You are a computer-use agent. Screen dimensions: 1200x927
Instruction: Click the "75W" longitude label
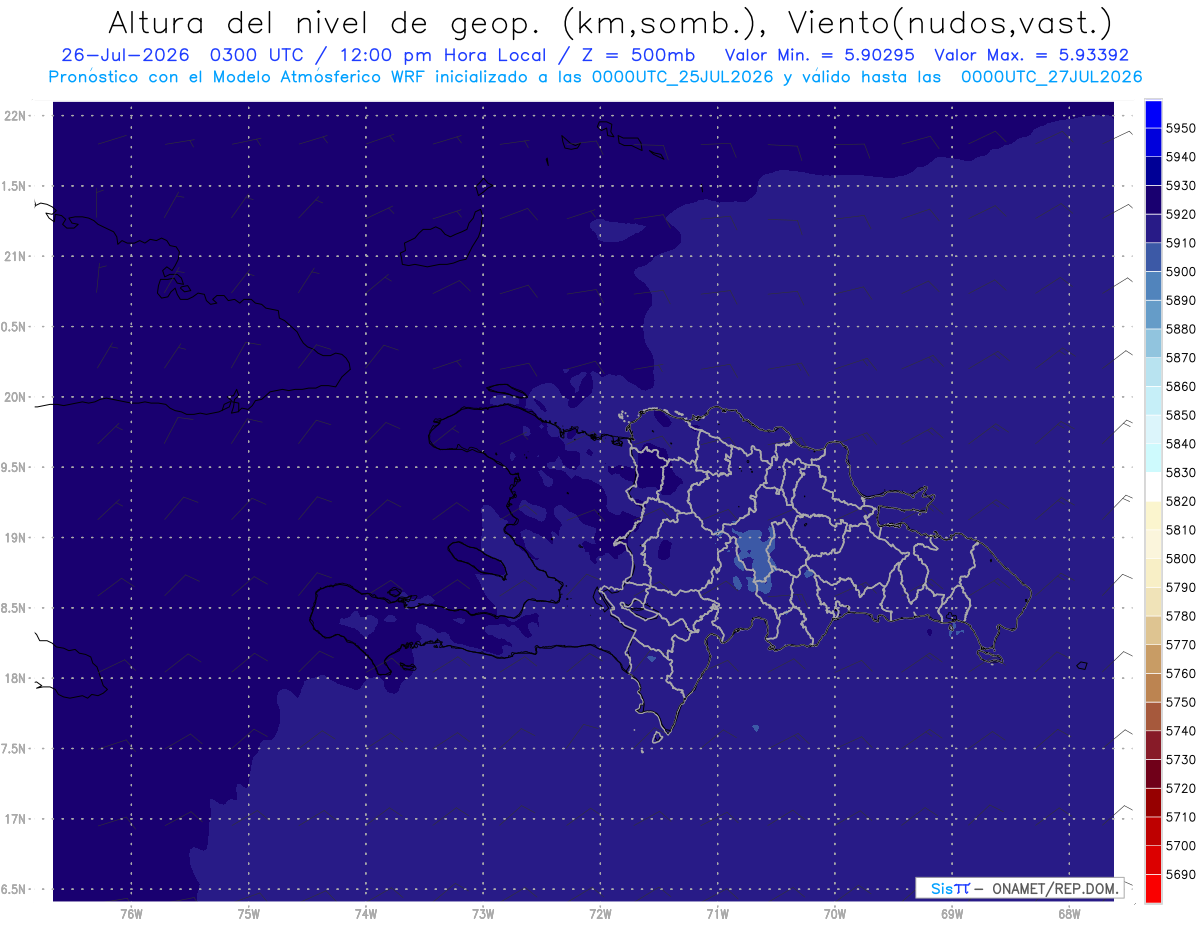point(248,913)
